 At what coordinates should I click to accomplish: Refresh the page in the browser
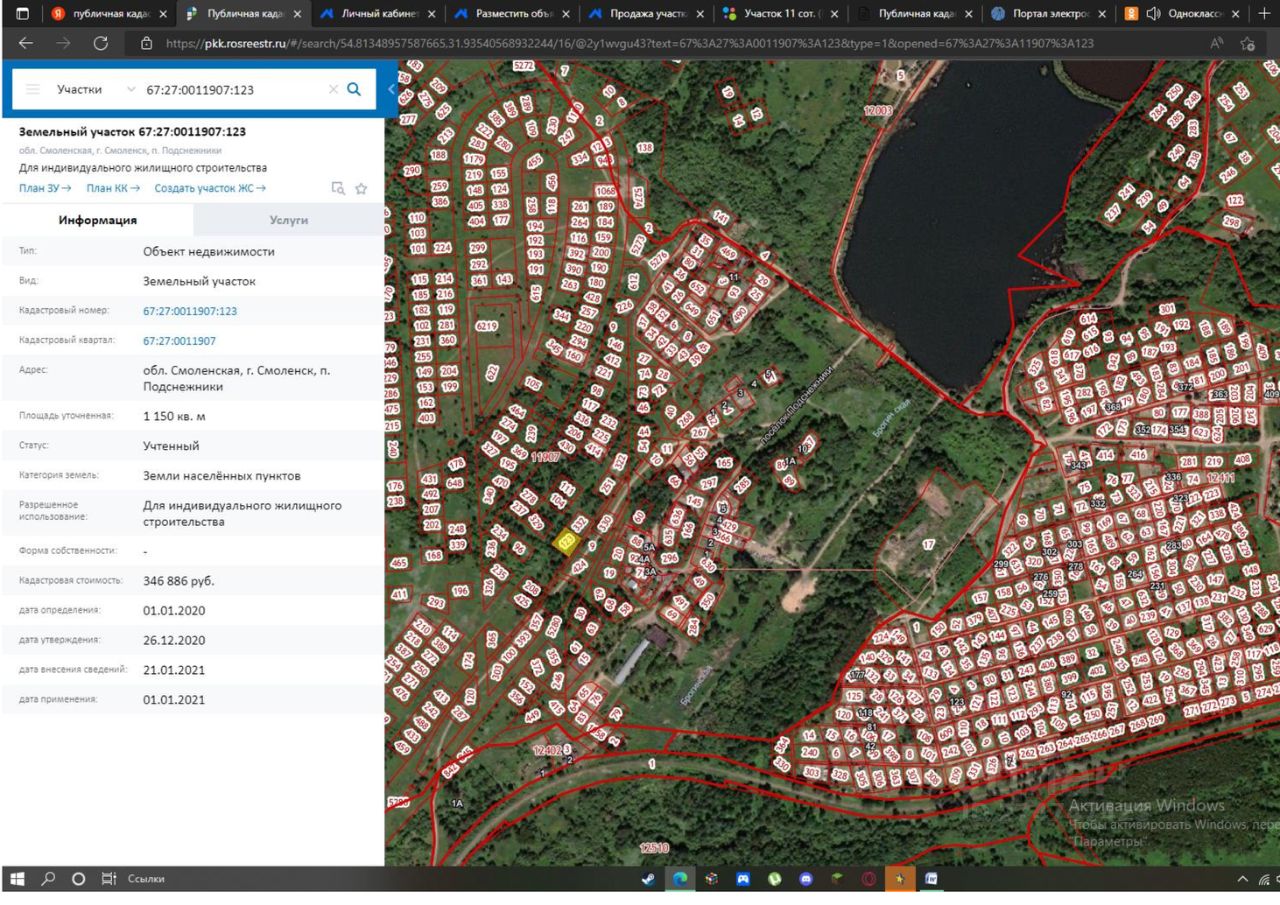pos(100,43)
